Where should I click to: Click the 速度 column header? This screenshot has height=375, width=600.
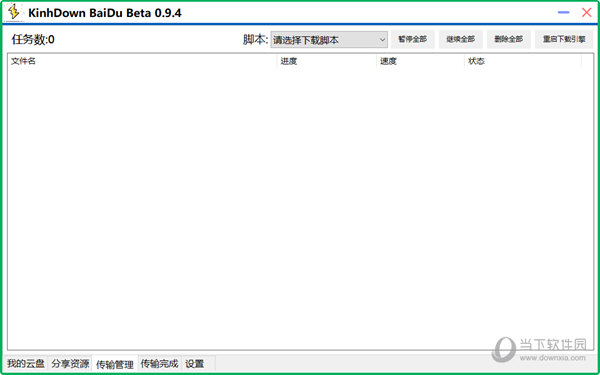421,61
